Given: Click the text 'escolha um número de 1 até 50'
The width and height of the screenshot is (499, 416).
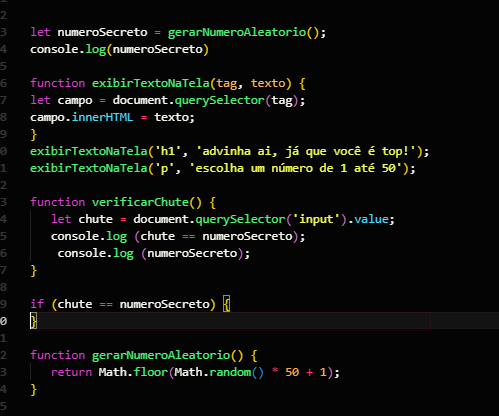Looking at the screenshot, I should (x=296, y=168).
